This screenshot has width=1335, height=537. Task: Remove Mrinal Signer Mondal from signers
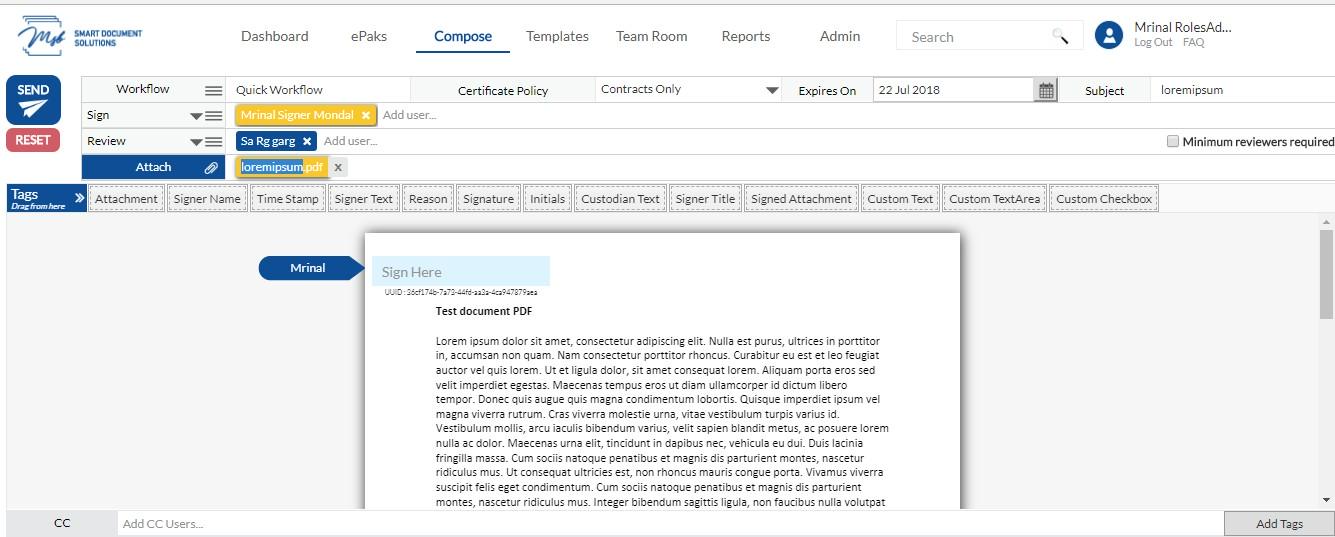pyautogui.click(x=366, y=115)
